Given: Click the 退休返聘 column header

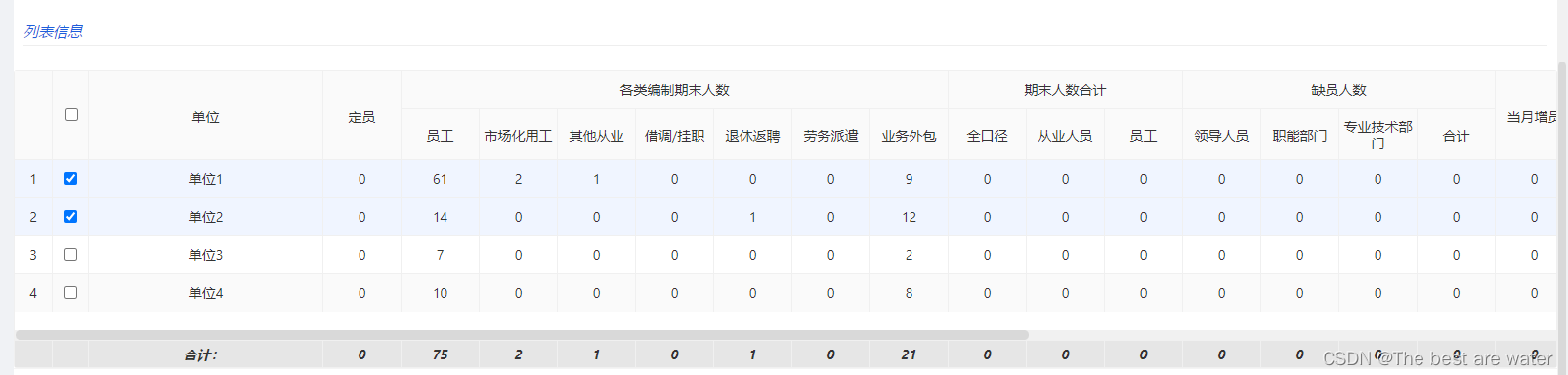Looking at the screenshot, I should tap(752, 136).
